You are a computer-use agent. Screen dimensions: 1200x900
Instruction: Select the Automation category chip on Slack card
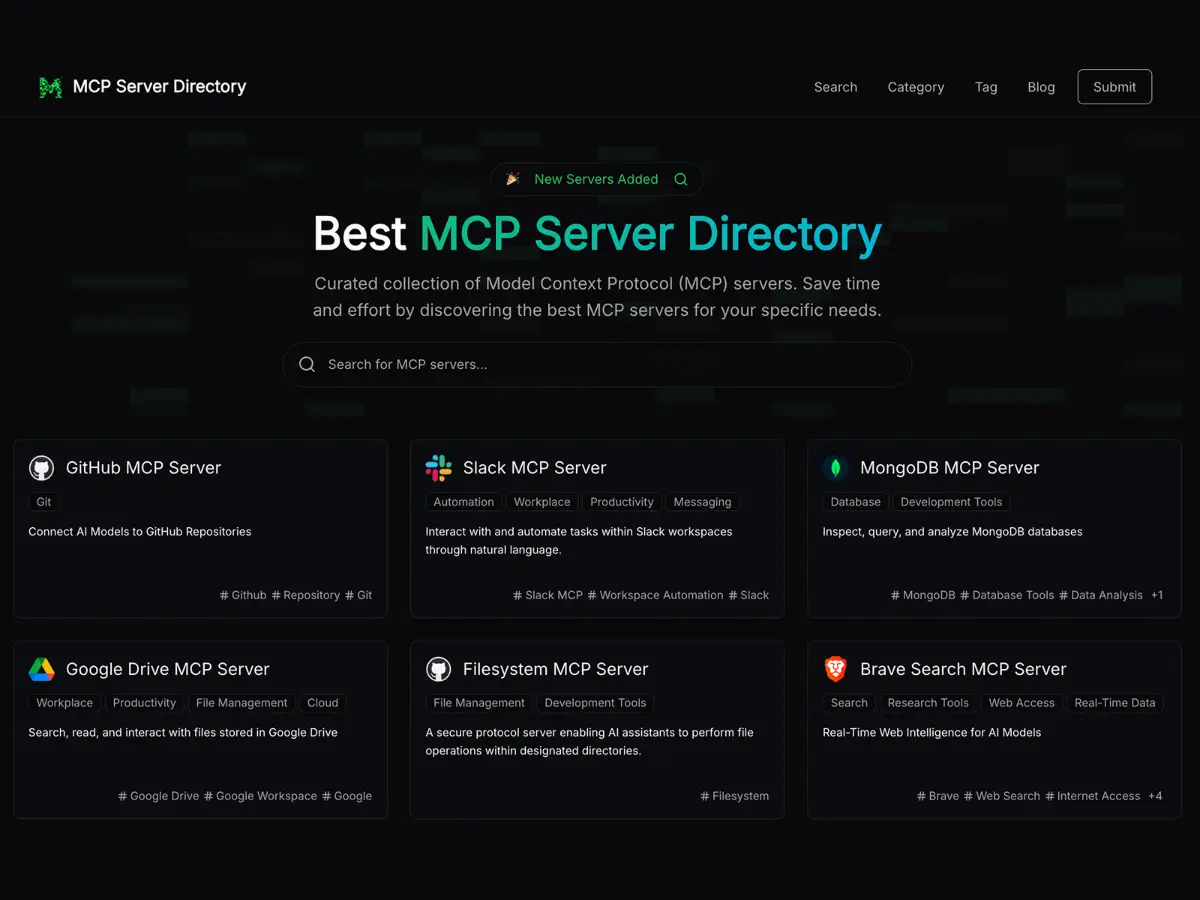[463, 501]
